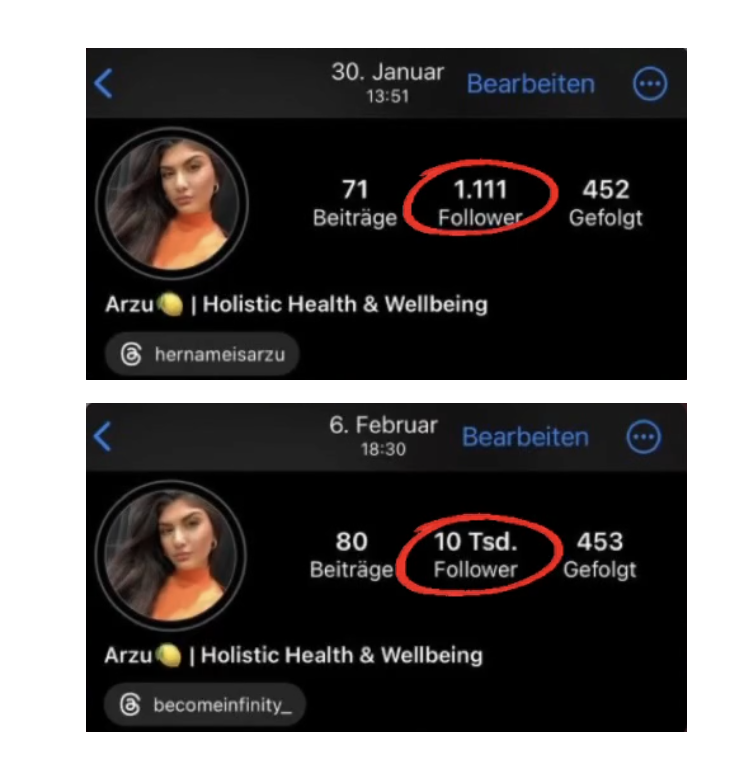The image size is (752, 770).
Task: Click the lemon emoji in the upper Arzu name
Action: [x=170, y=304]
